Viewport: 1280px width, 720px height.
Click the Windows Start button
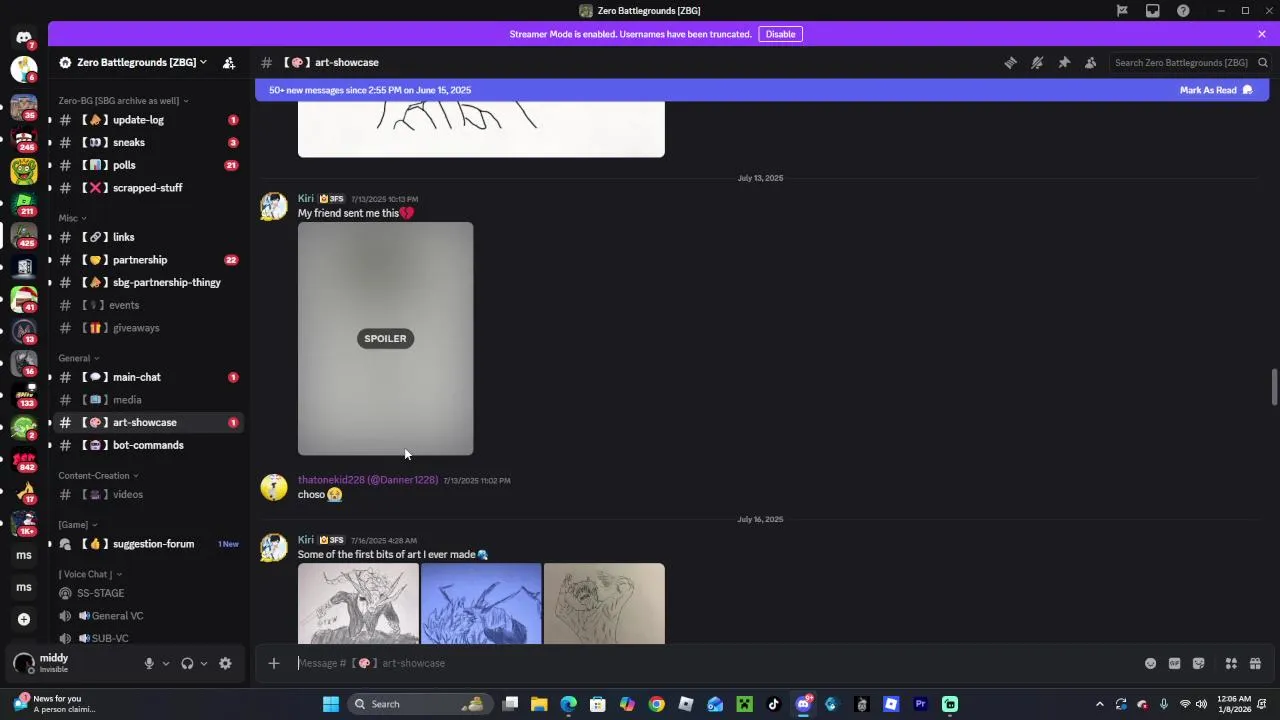point(331,704)
